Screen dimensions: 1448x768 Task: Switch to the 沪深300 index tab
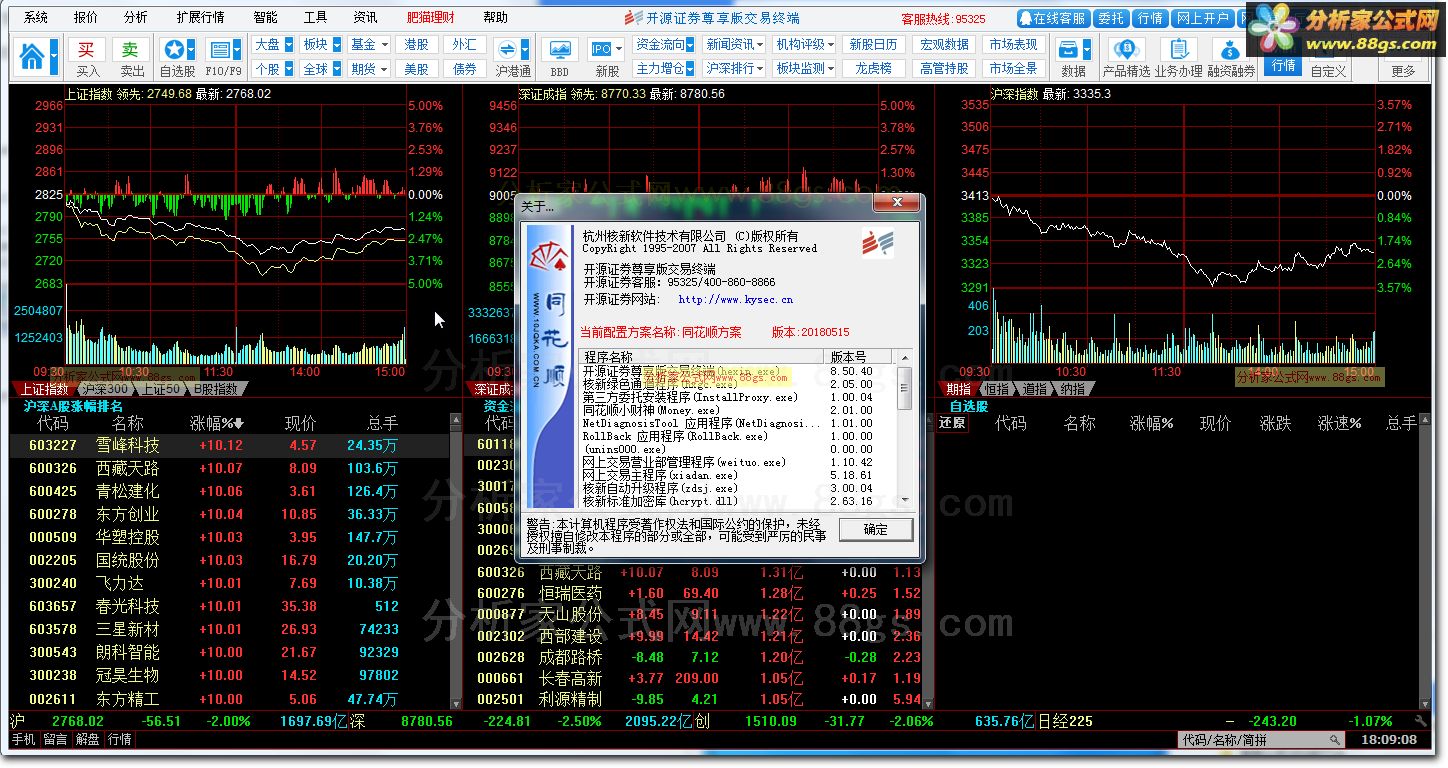[105, 389]
